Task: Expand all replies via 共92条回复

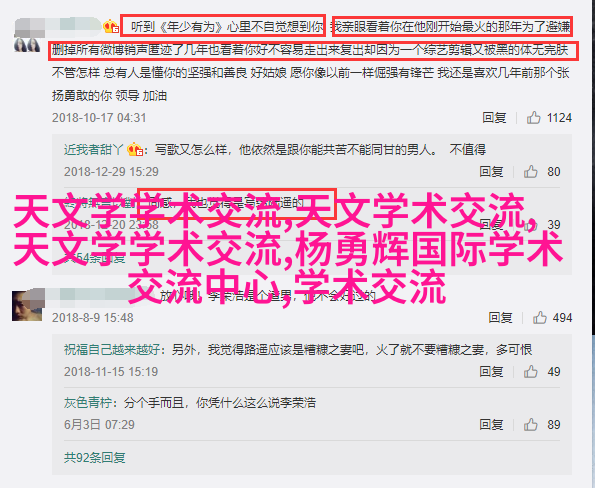Action: 94,458
